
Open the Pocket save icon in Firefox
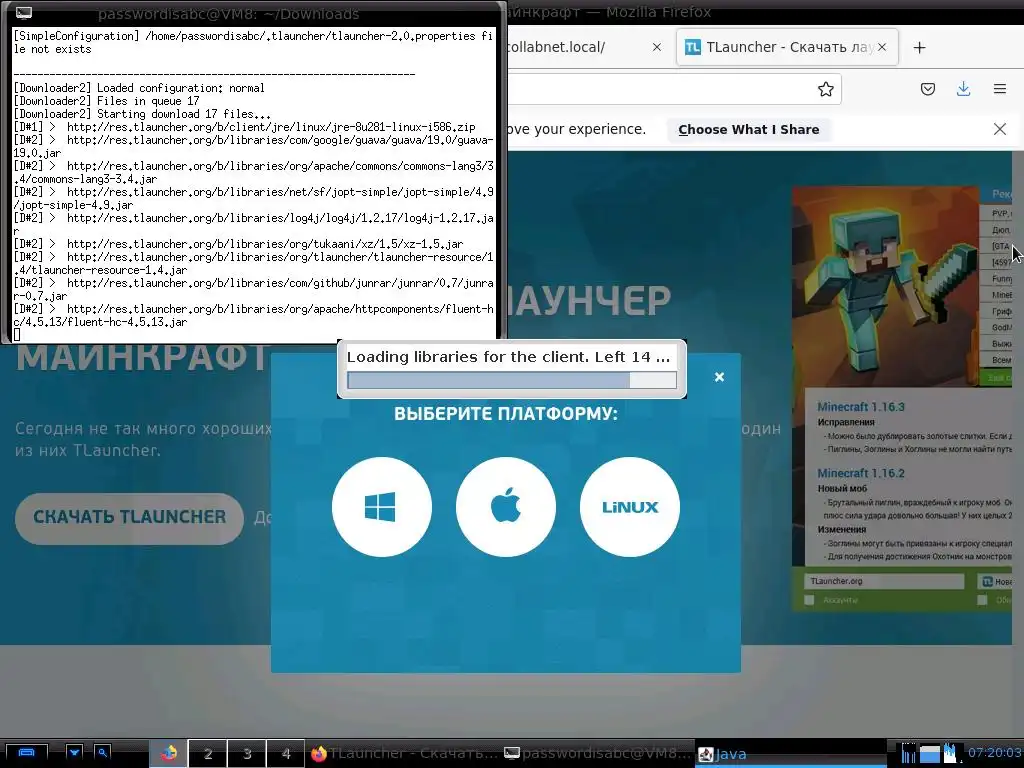pos(927,89)
